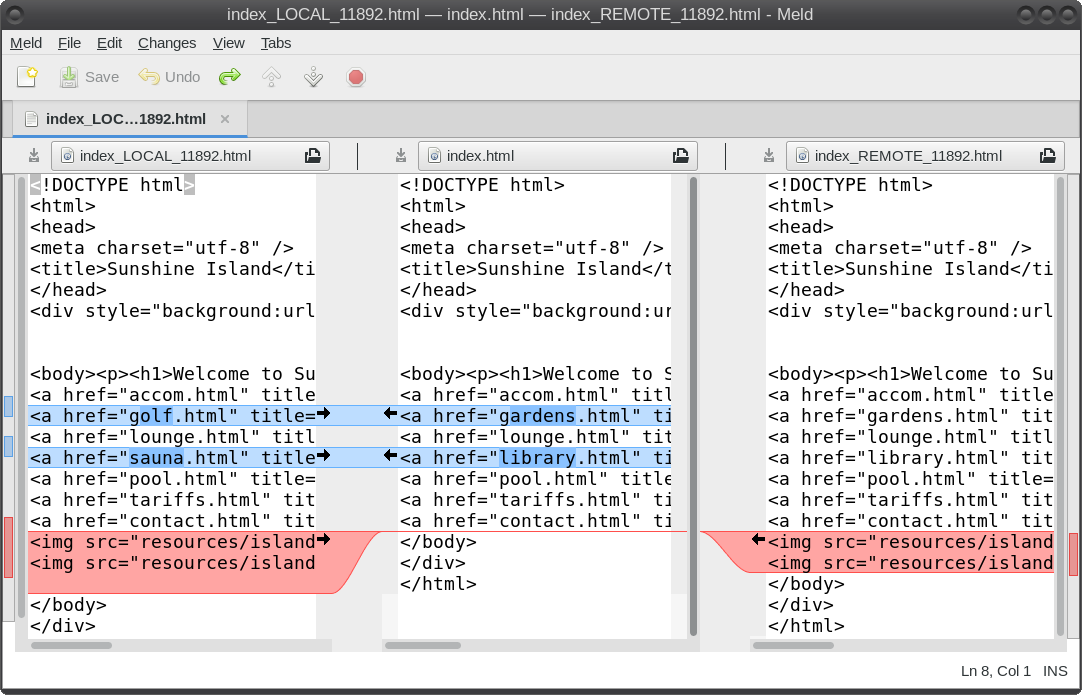Click the browse icon in the index_REMOTE_11892.html chooser

pos(1047,156)
